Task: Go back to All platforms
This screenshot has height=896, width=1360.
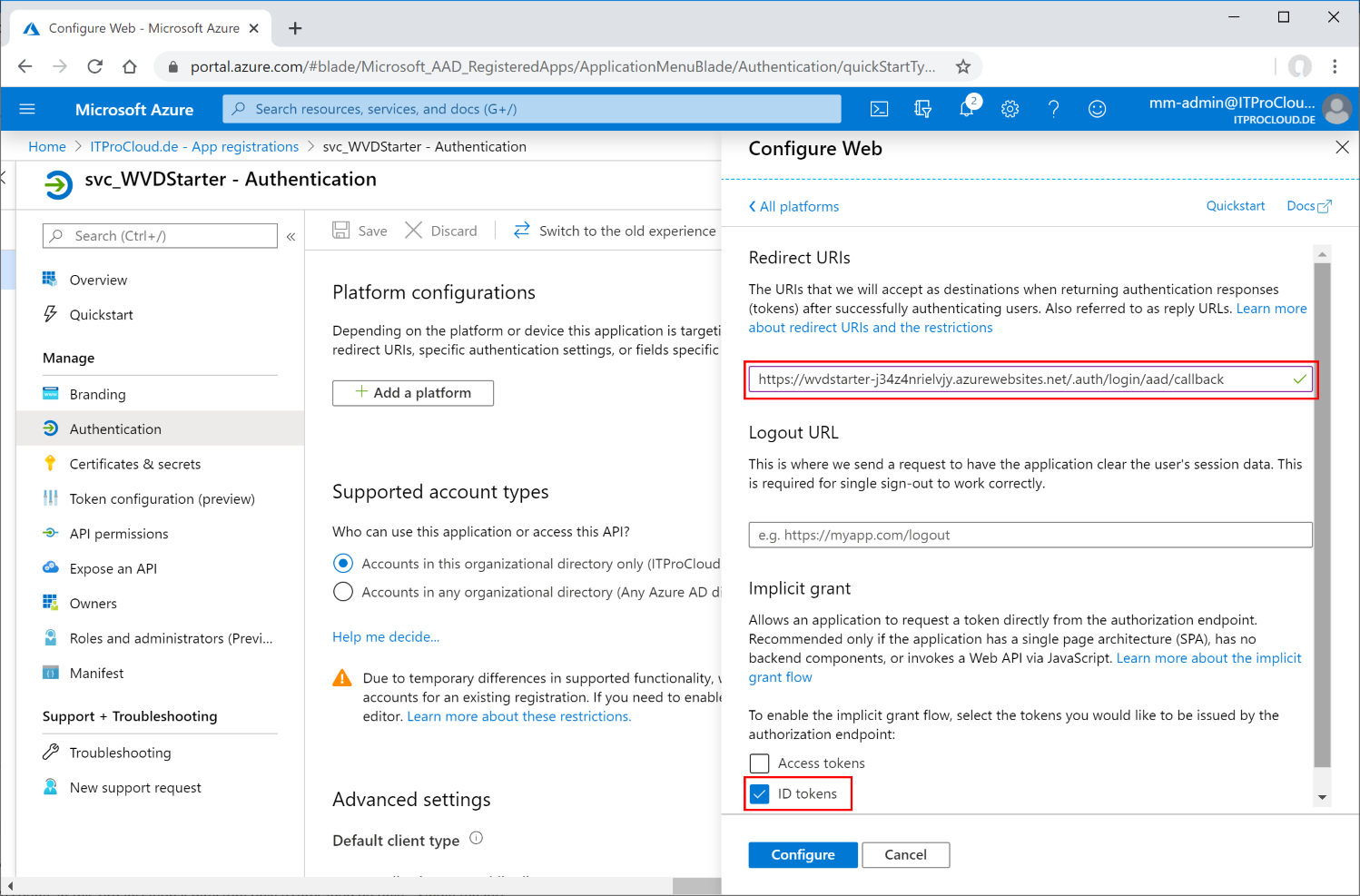Action: pos(794,207)
